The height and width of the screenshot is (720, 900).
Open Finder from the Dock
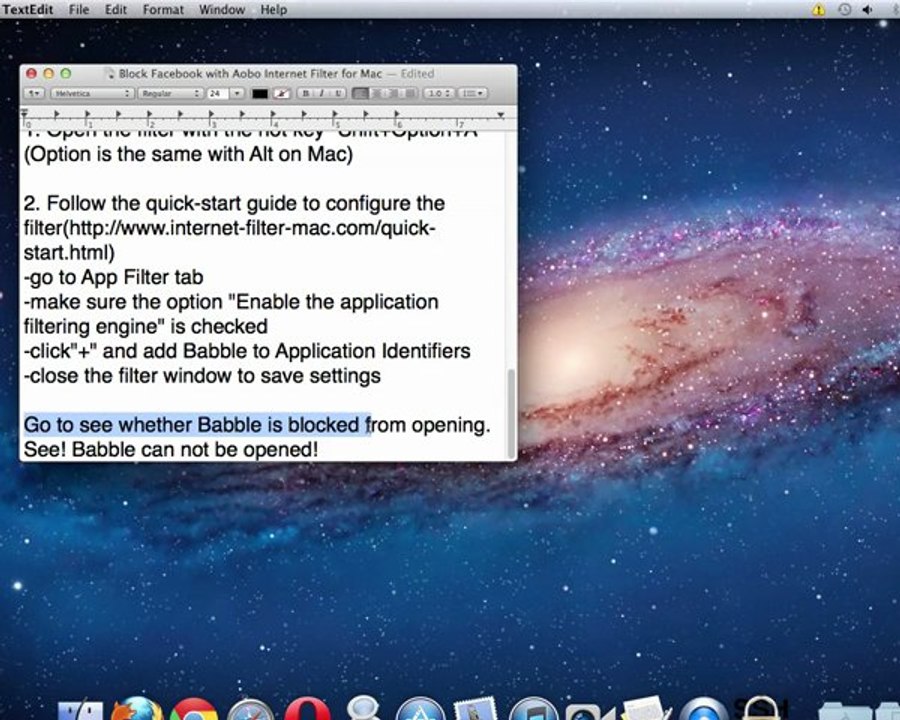pyautogui.click(x=80, y=710)
